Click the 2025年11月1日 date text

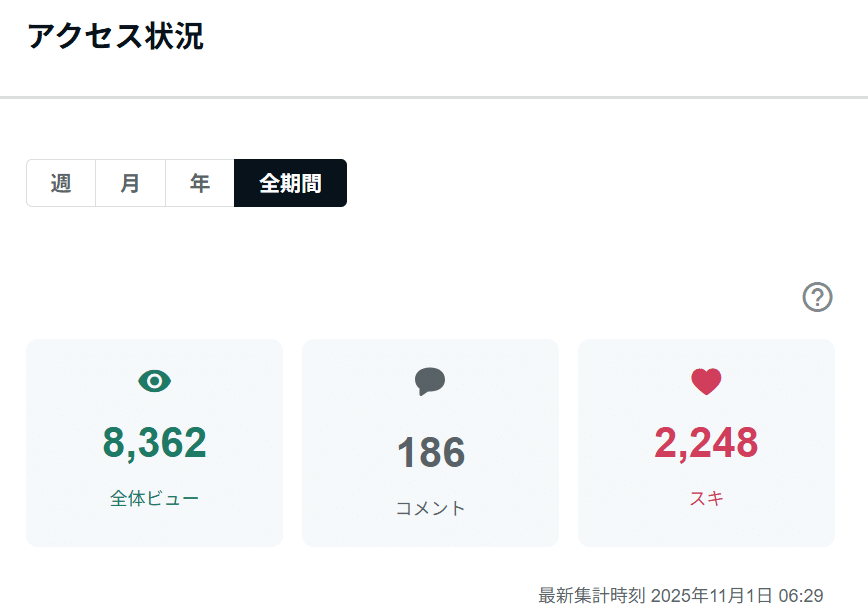point(711,596)
